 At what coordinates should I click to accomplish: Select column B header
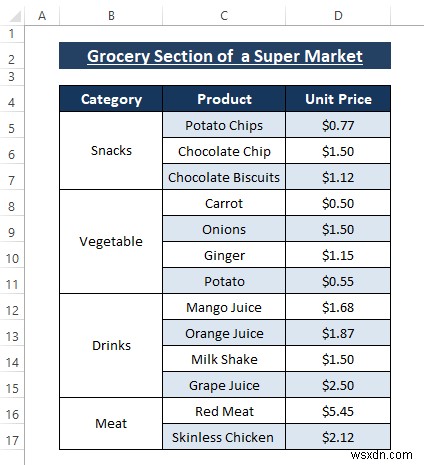(111, 16)
